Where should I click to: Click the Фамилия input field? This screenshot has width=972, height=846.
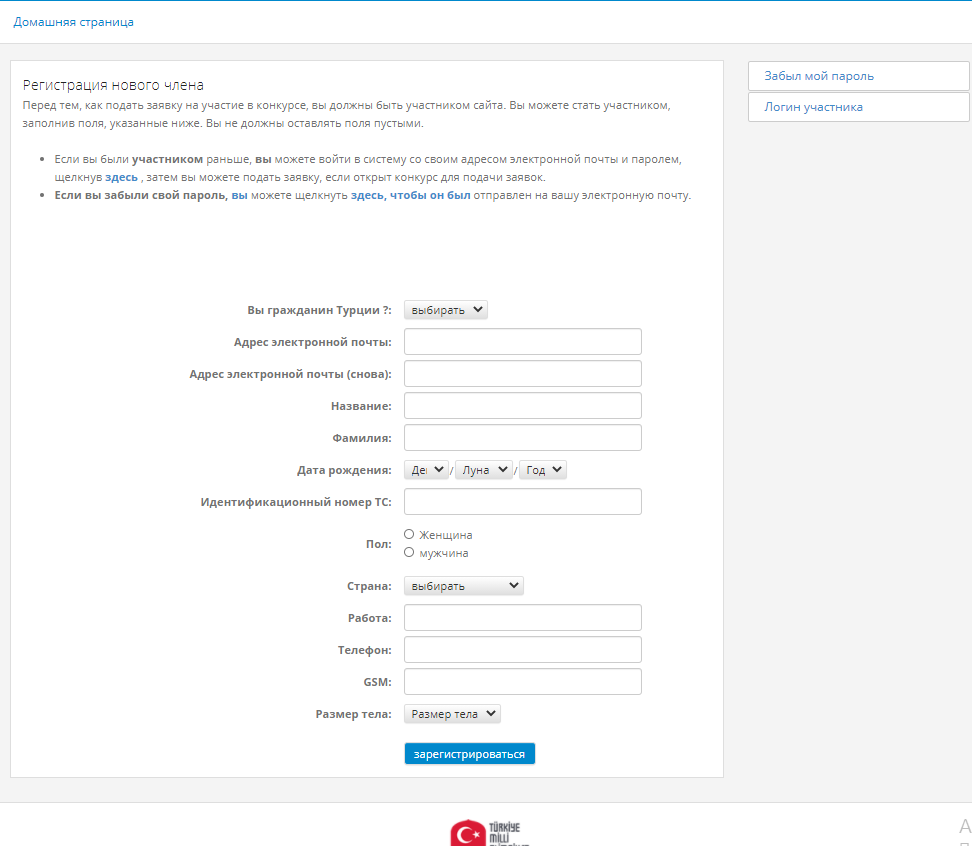522,438
